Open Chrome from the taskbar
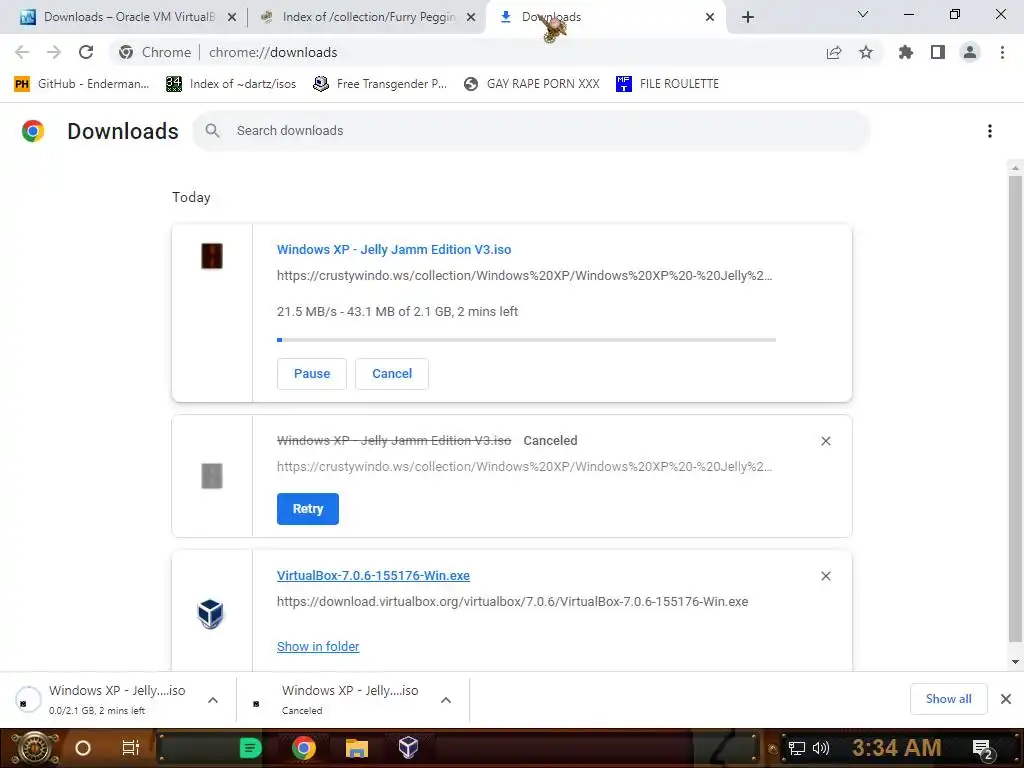This screenshot has width=1024, height=768. (x=304, y=748)
